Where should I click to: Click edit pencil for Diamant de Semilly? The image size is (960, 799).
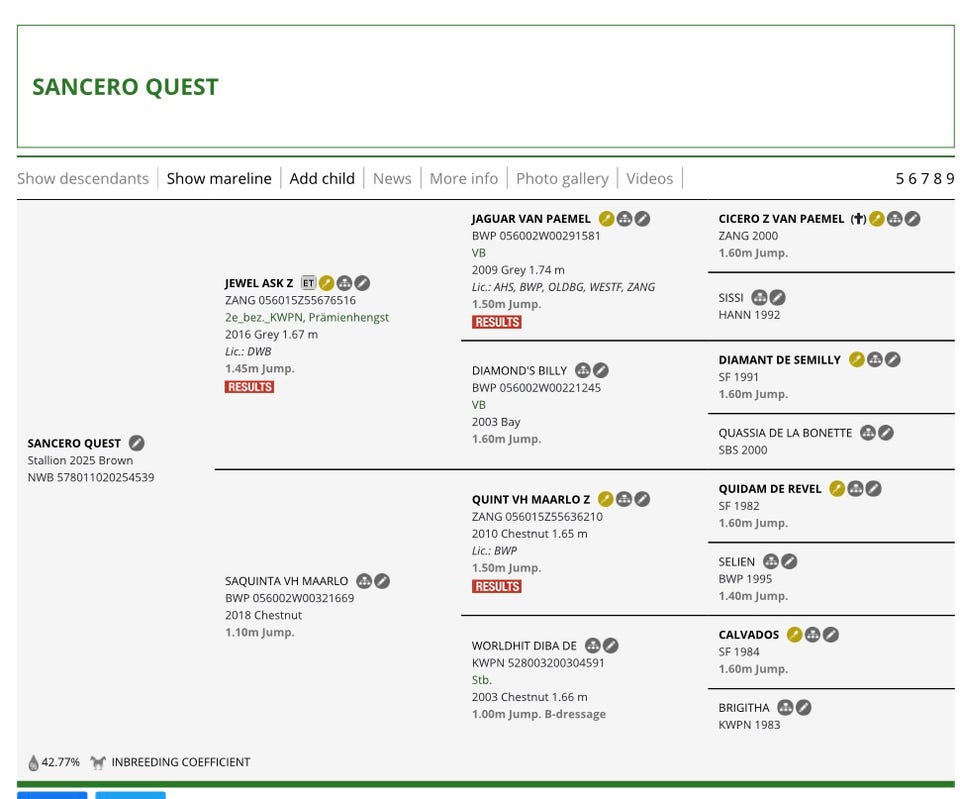(x=893, y=359)
